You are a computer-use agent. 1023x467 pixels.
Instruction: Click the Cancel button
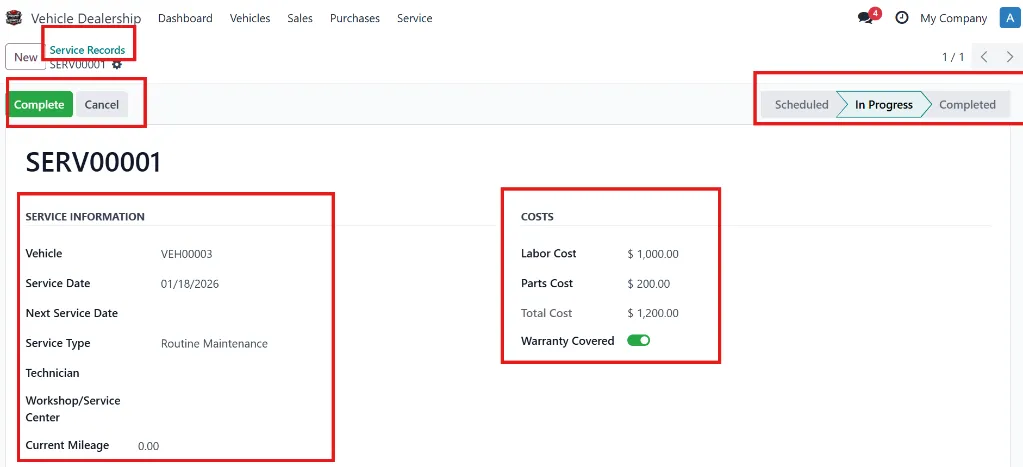102,104
